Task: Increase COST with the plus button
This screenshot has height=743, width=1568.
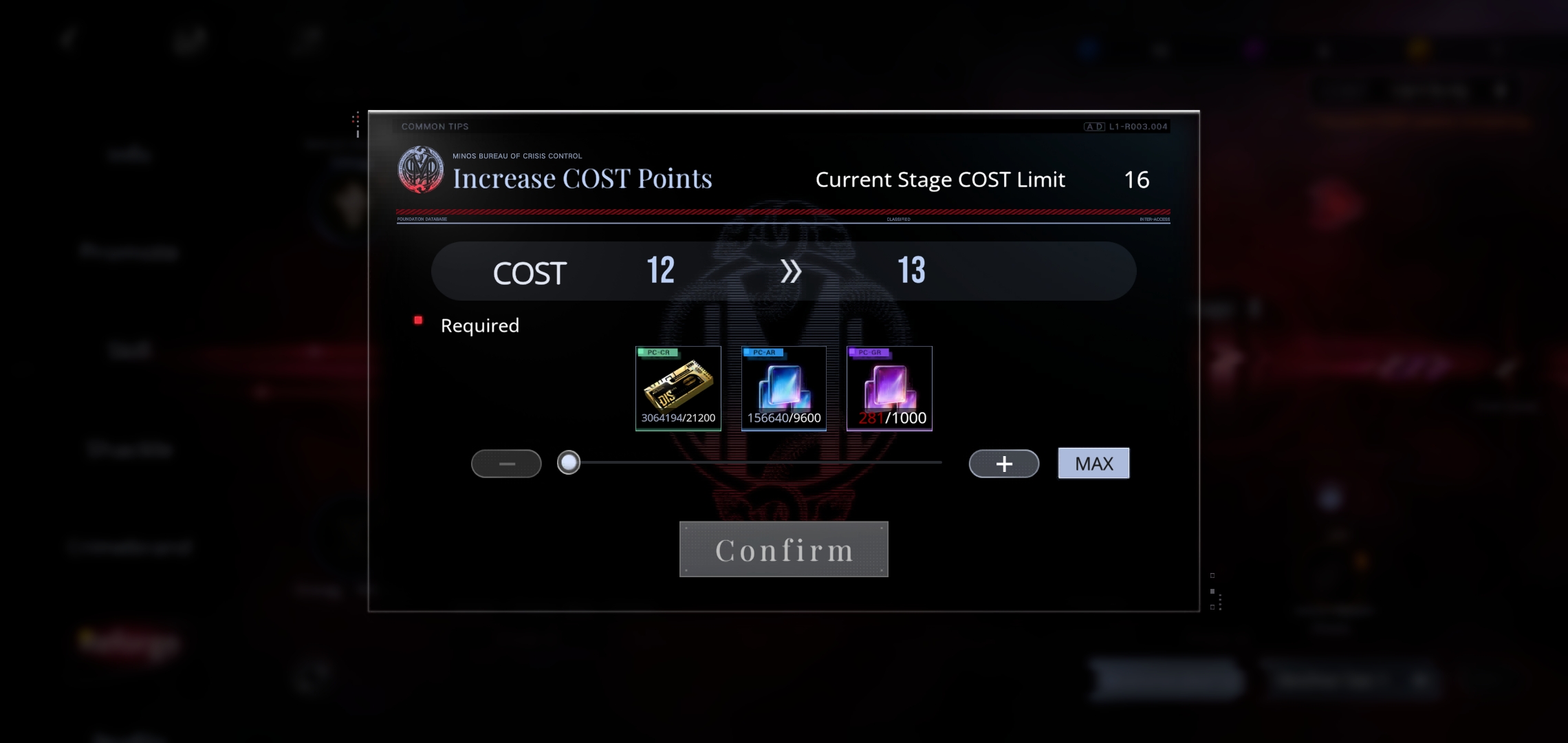Action: pyautogui.click(x=1004, y=464)
